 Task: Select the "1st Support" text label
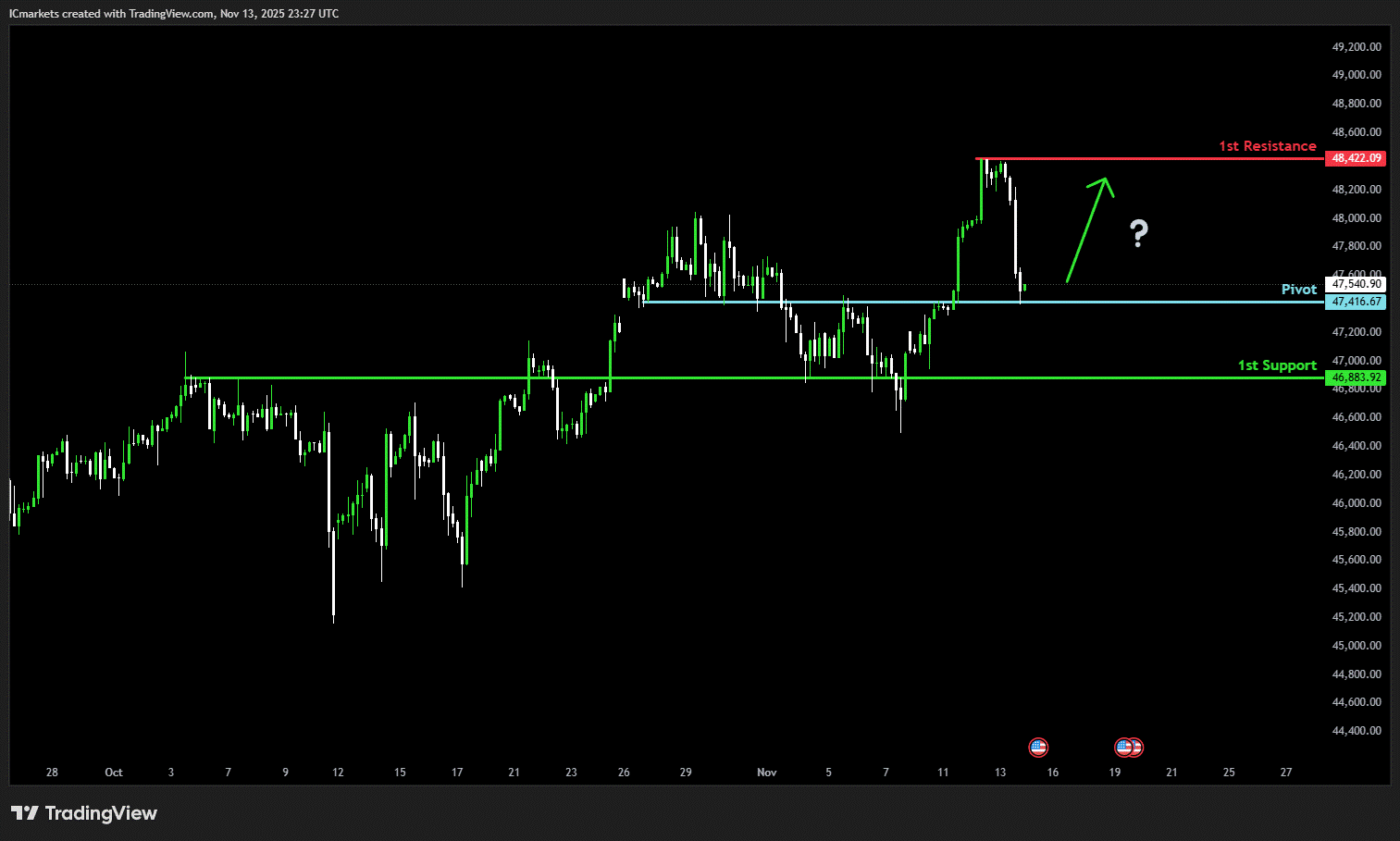pyautogui.click(x=1277, y=365)
